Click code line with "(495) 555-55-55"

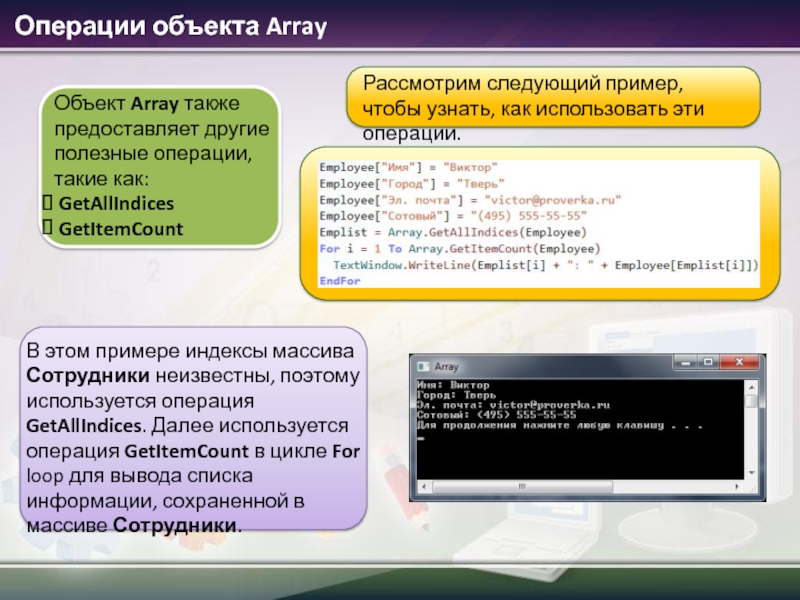453,216
